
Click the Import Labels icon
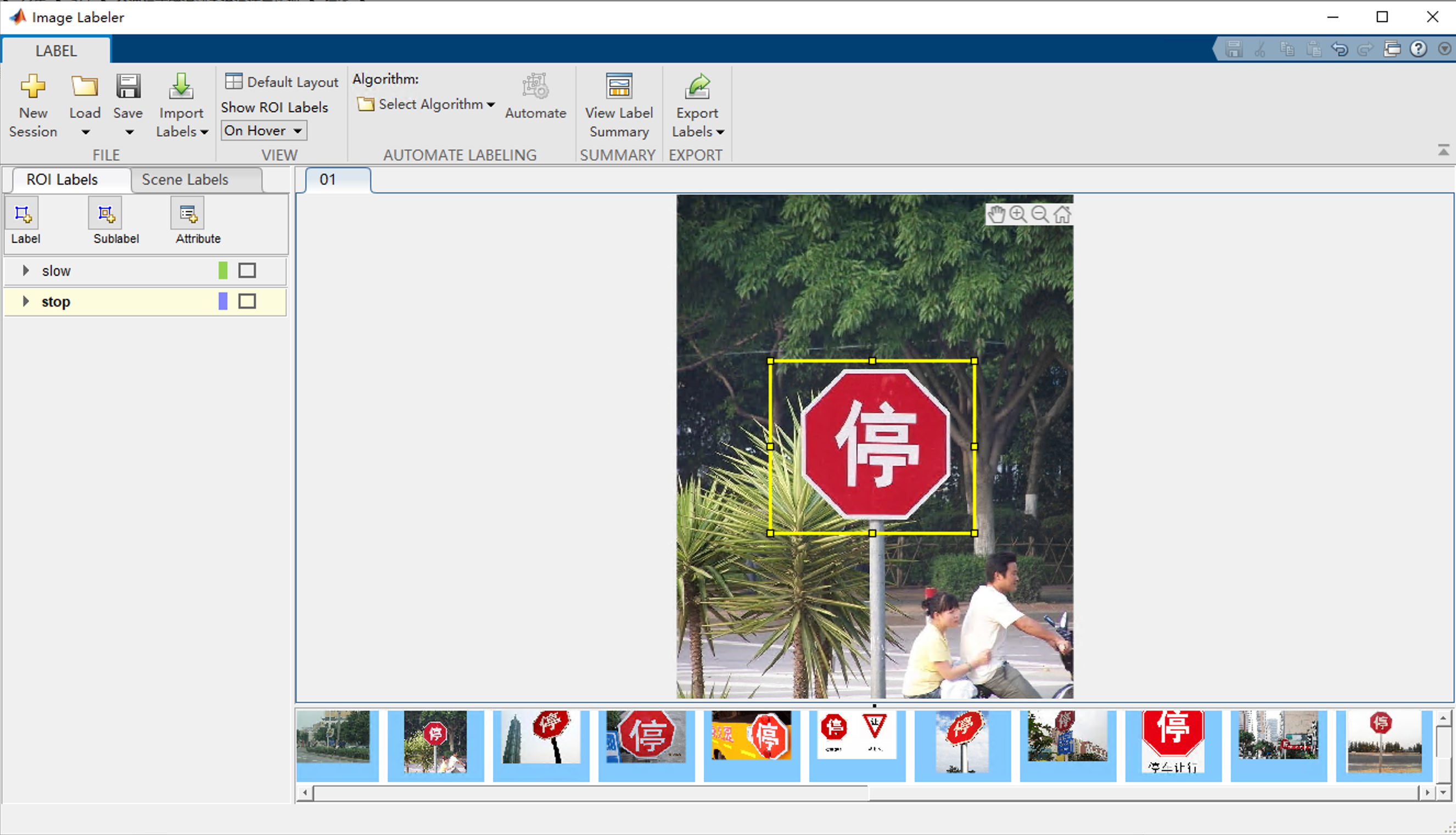181,87
